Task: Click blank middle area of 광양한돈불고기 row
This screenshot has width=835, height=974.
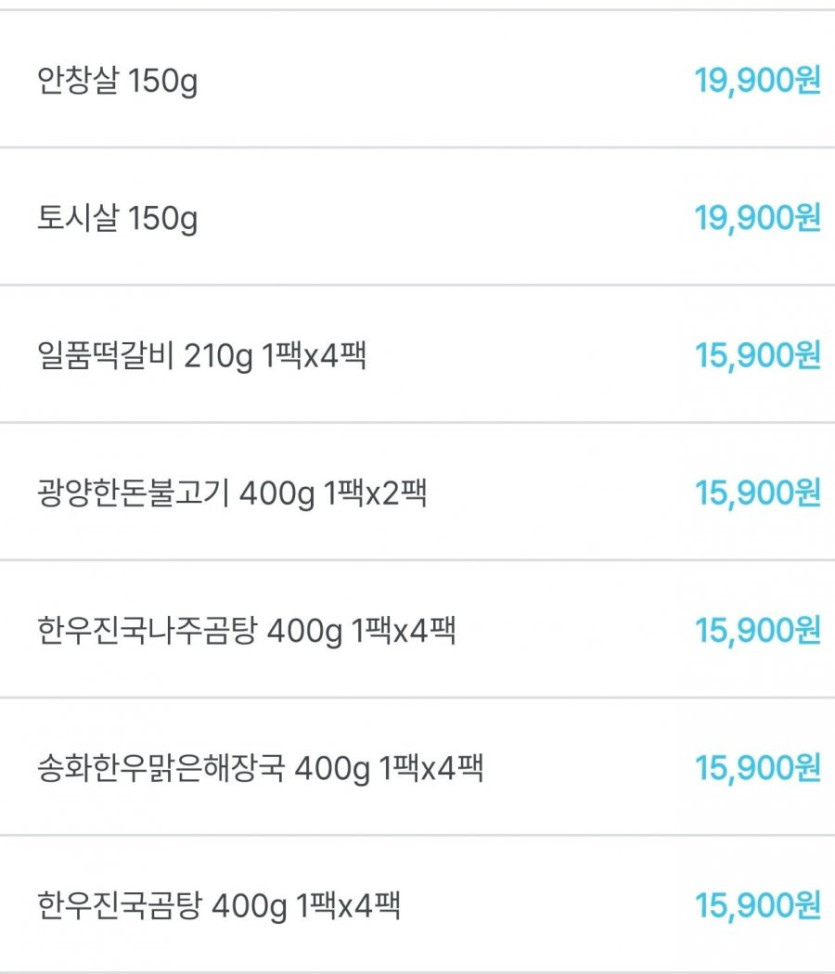Action: click(560, 494)
